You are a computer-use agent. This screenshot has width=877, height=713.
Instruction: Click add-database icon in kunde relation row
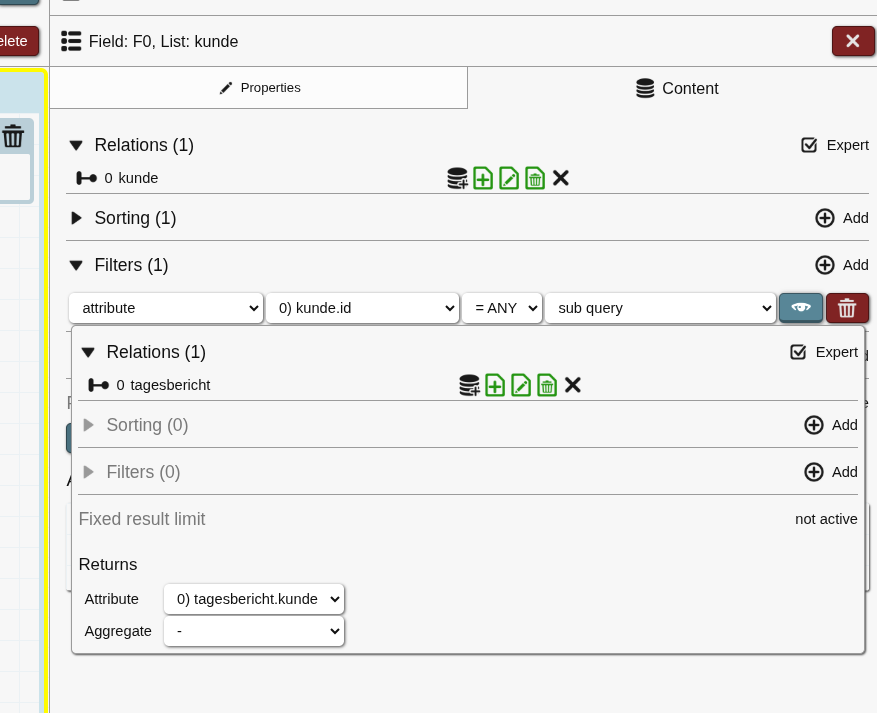click(457, 178)
